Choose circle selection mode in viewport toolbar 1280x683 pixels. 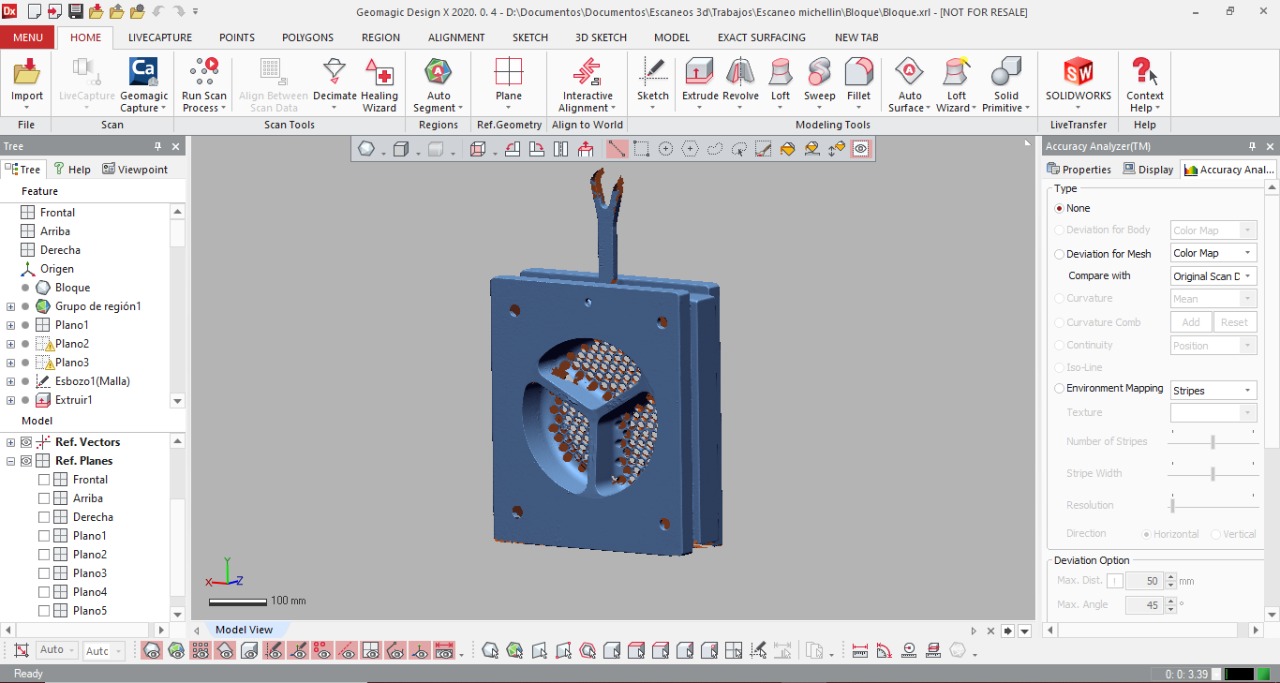(x=666, y=149)
